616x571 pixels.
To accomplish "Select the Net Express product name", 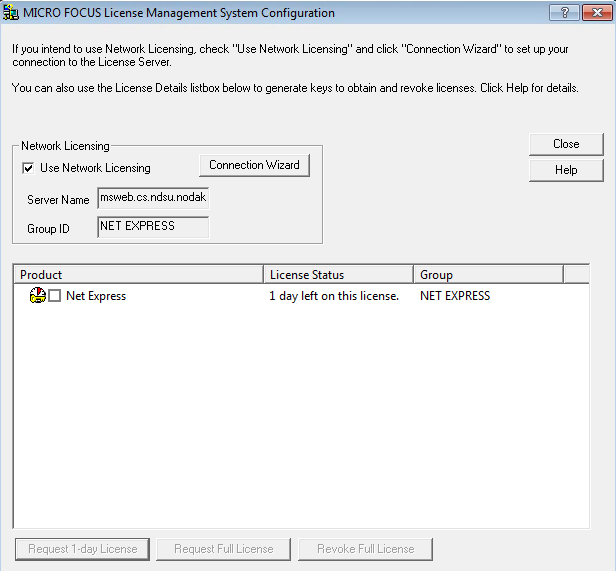I will [x=96, y=296].
